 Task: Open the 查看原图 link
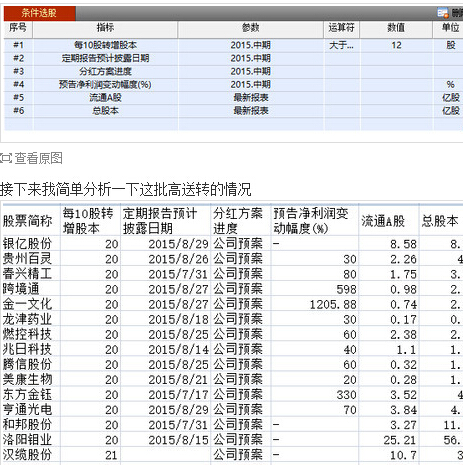(38, 158)
